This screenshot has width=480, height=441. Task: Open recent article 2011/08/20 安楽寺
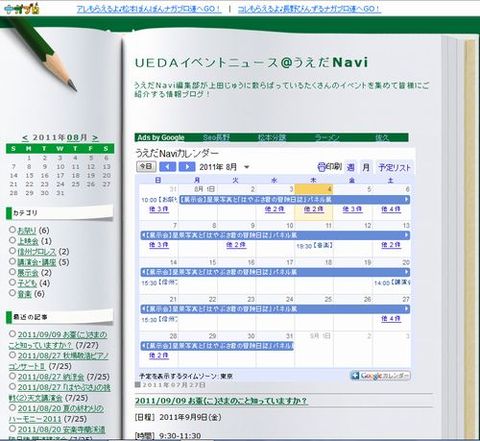point(62,429)
